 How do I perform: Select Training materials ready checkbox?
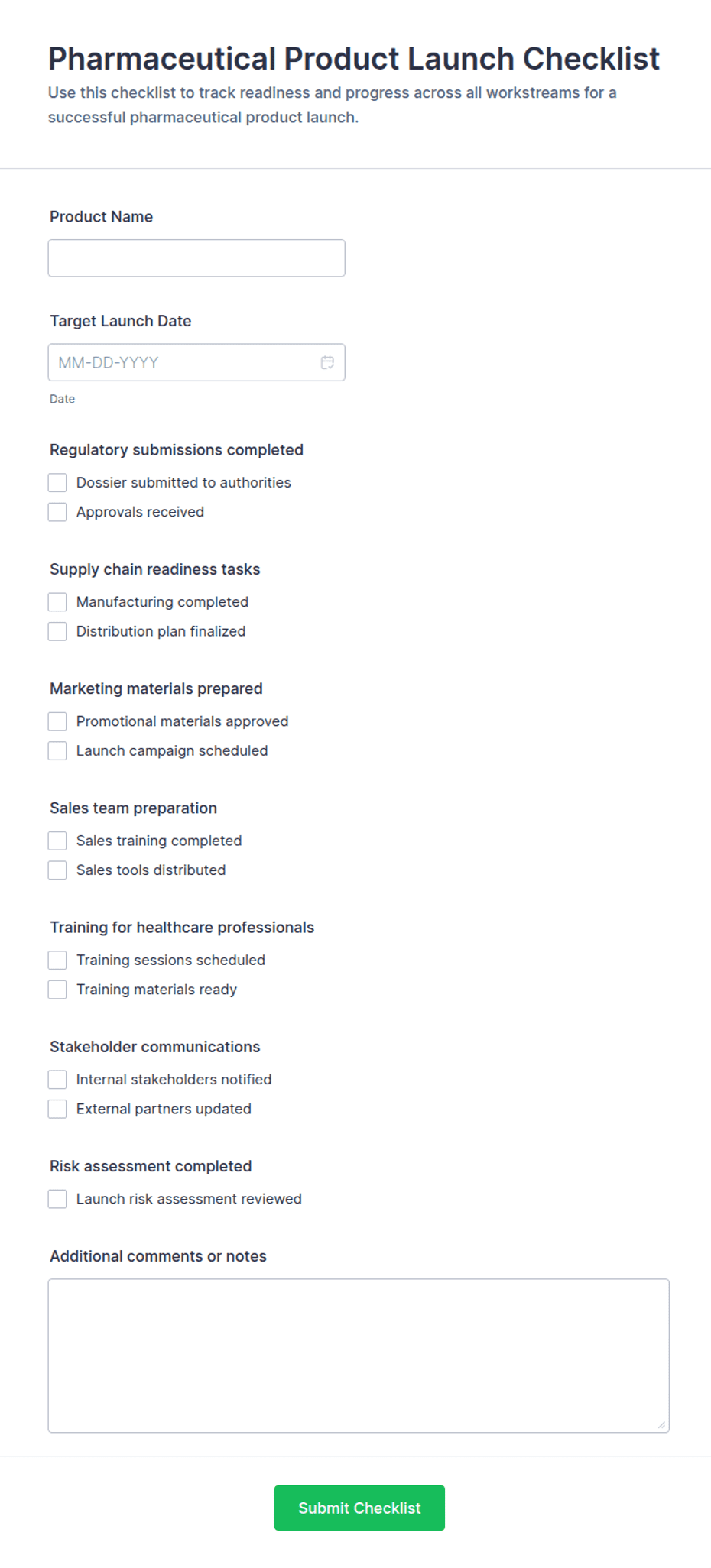pos(57,990)
